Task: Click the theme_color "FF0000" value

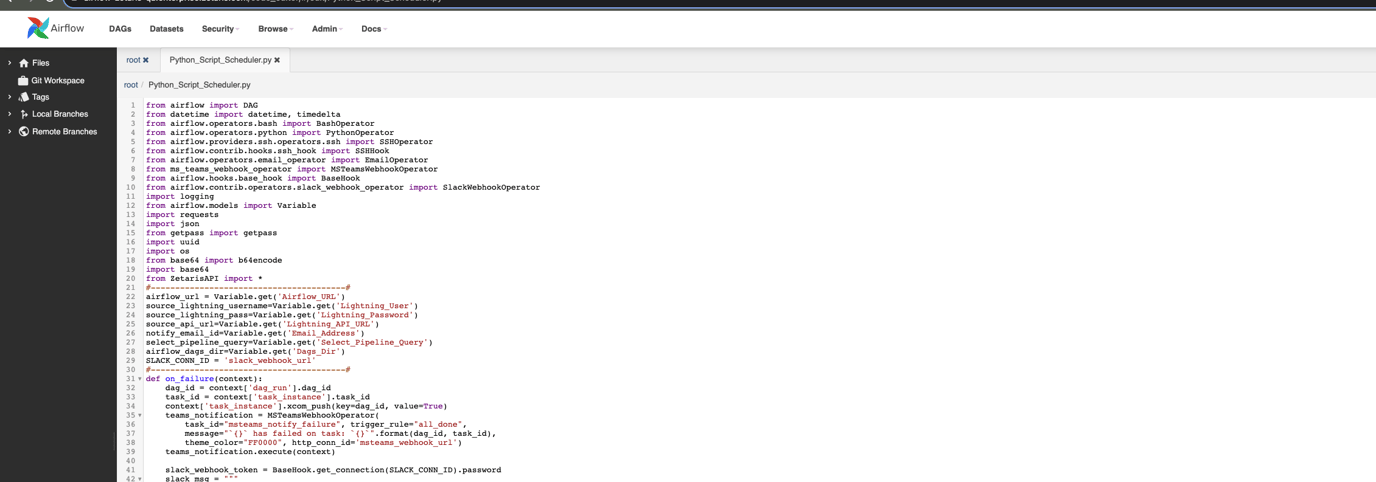Action: (x=262, y=442)
